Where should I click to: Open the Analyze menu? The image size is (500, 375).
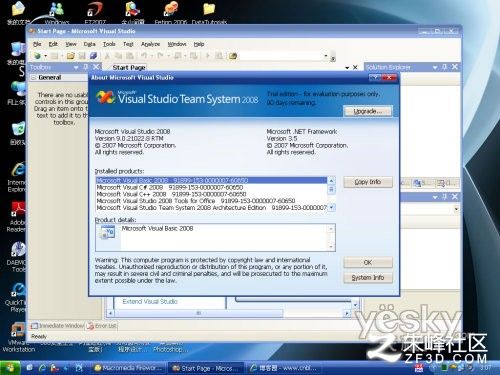[150, 44]
